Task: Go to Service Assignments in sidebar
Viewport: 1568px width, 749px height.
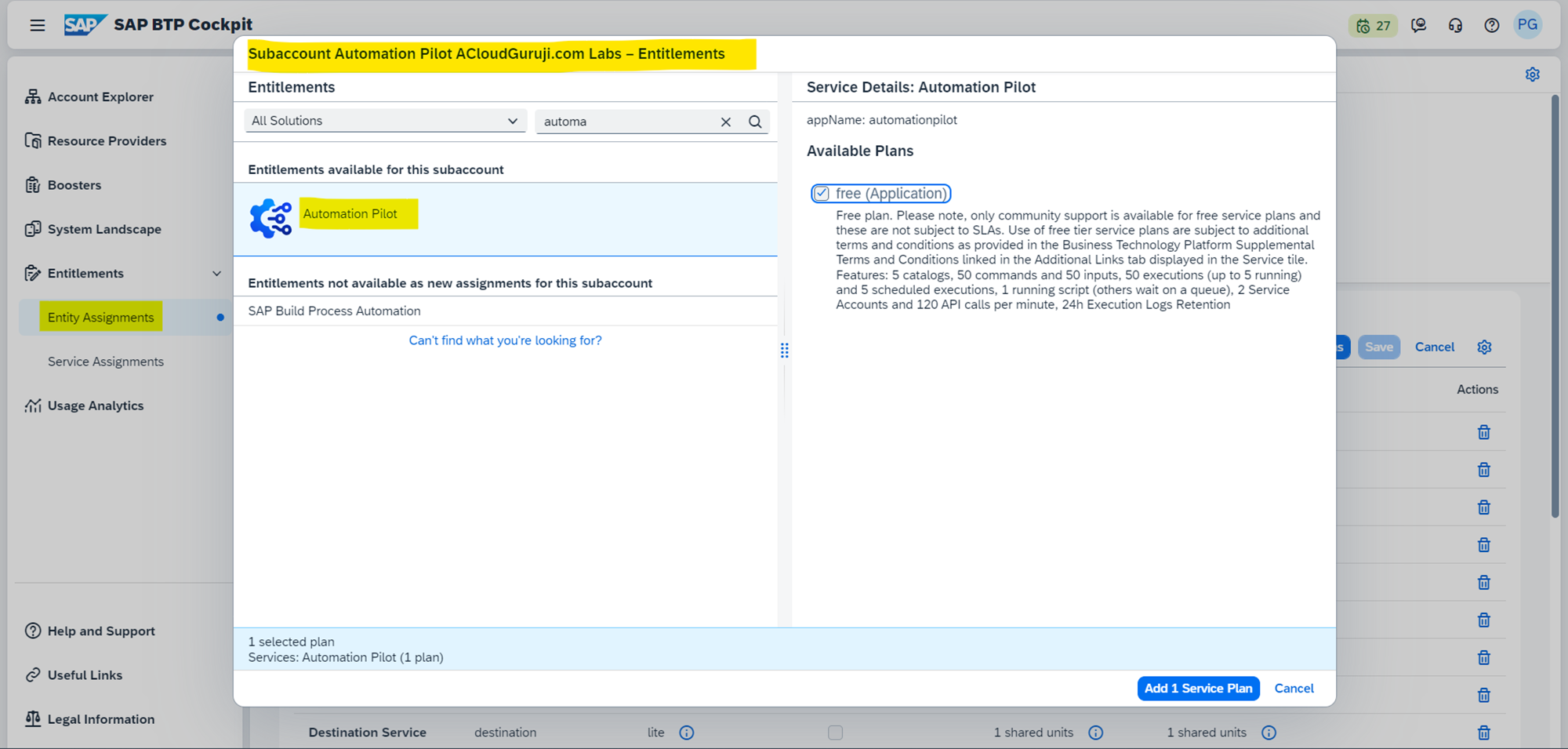Action: (x=106, y=362)
